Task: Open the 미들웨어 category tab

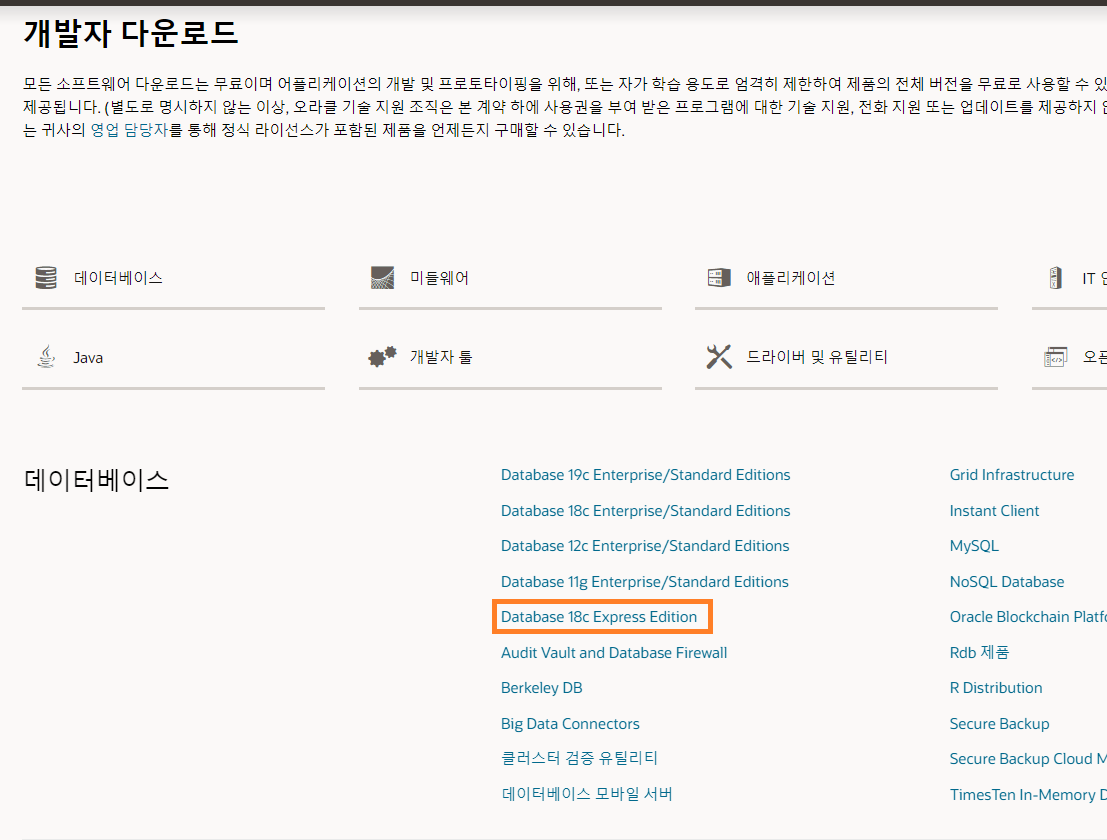Action: (x=510, y=278)
